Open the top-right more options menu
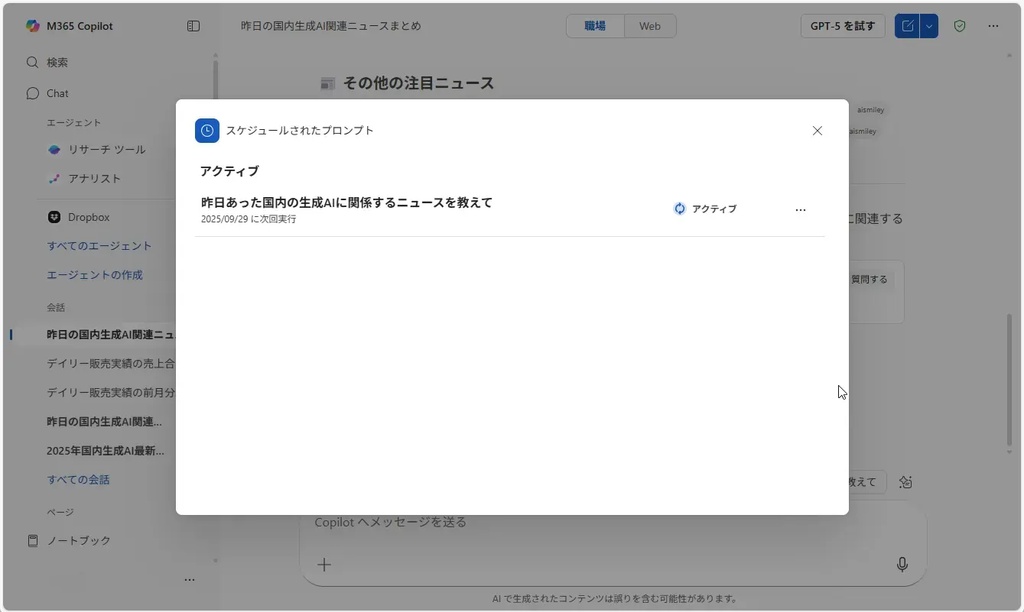Image resolution: width=1024 pixels, height=612 pixels. (993, 26)
